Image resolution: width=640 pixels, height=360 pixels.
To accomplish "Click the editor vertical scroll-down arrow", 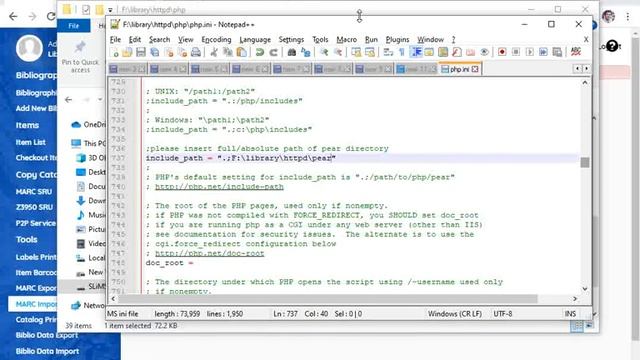I will [x=585, y=289].
